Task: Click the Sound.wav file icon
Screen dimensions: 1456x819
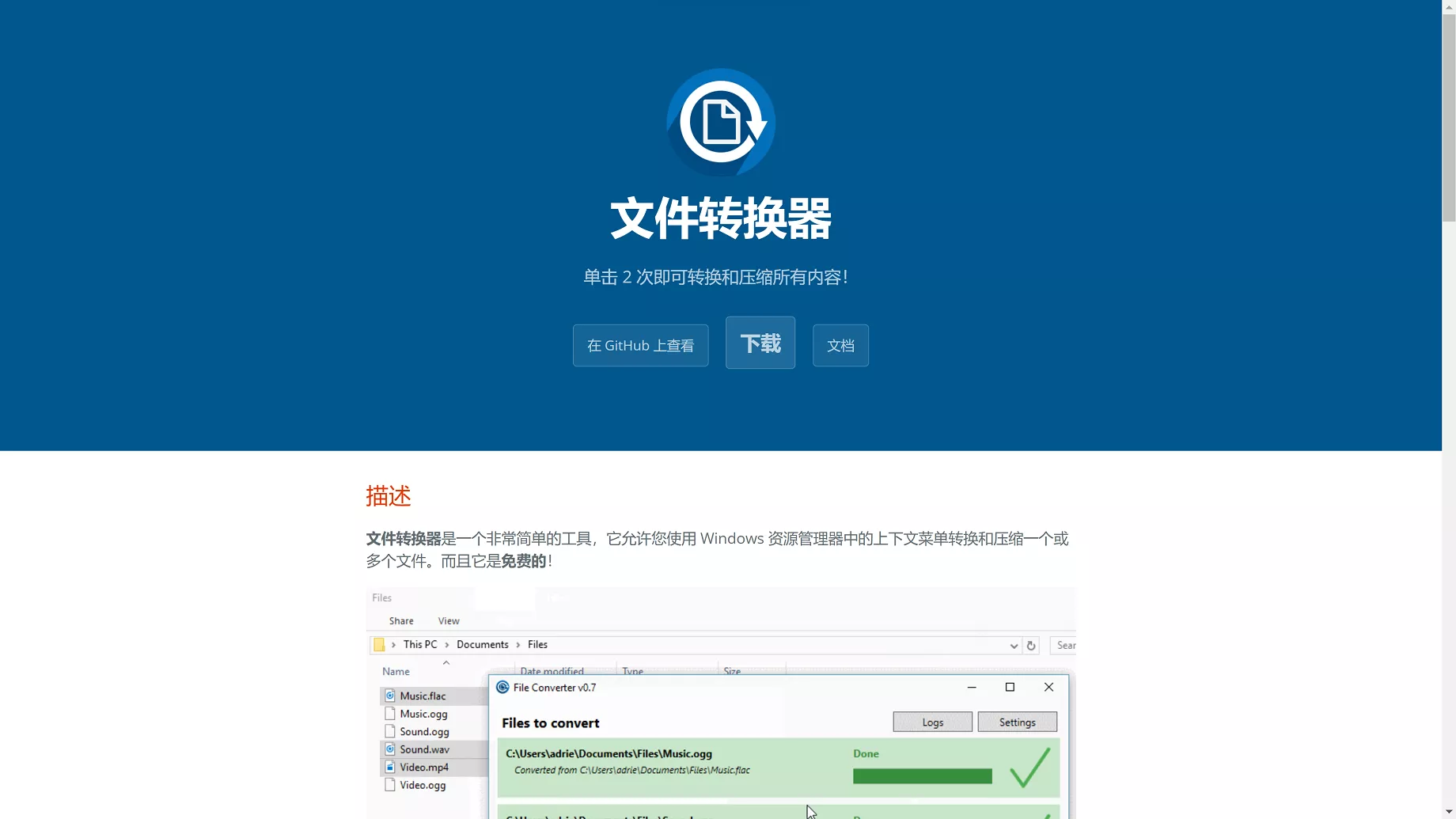Action: tap(389, 749)
